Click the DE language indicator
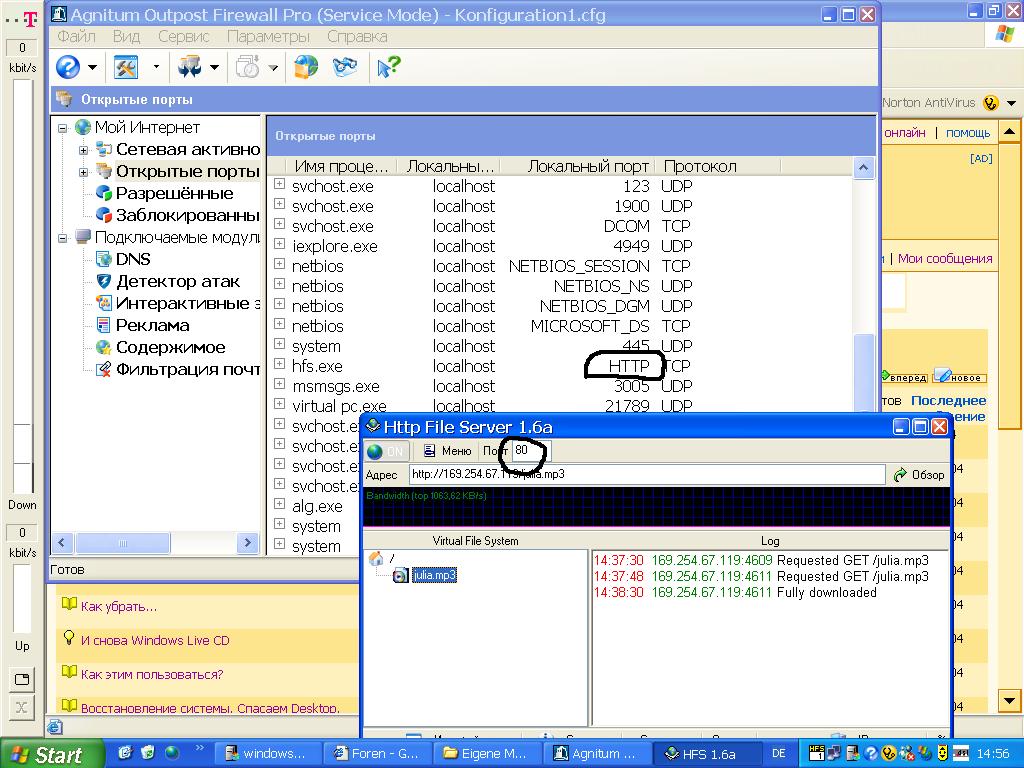Screen dimensions: 1024x768 (778, 754)
